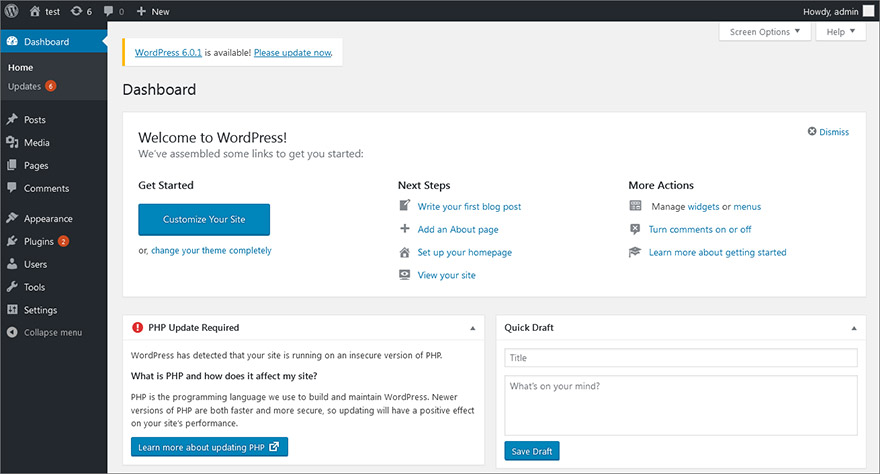880x474 pixels.
Task: Click the Pages icon in sidebar
Action: pyautogui.click(x=12, y=165)
